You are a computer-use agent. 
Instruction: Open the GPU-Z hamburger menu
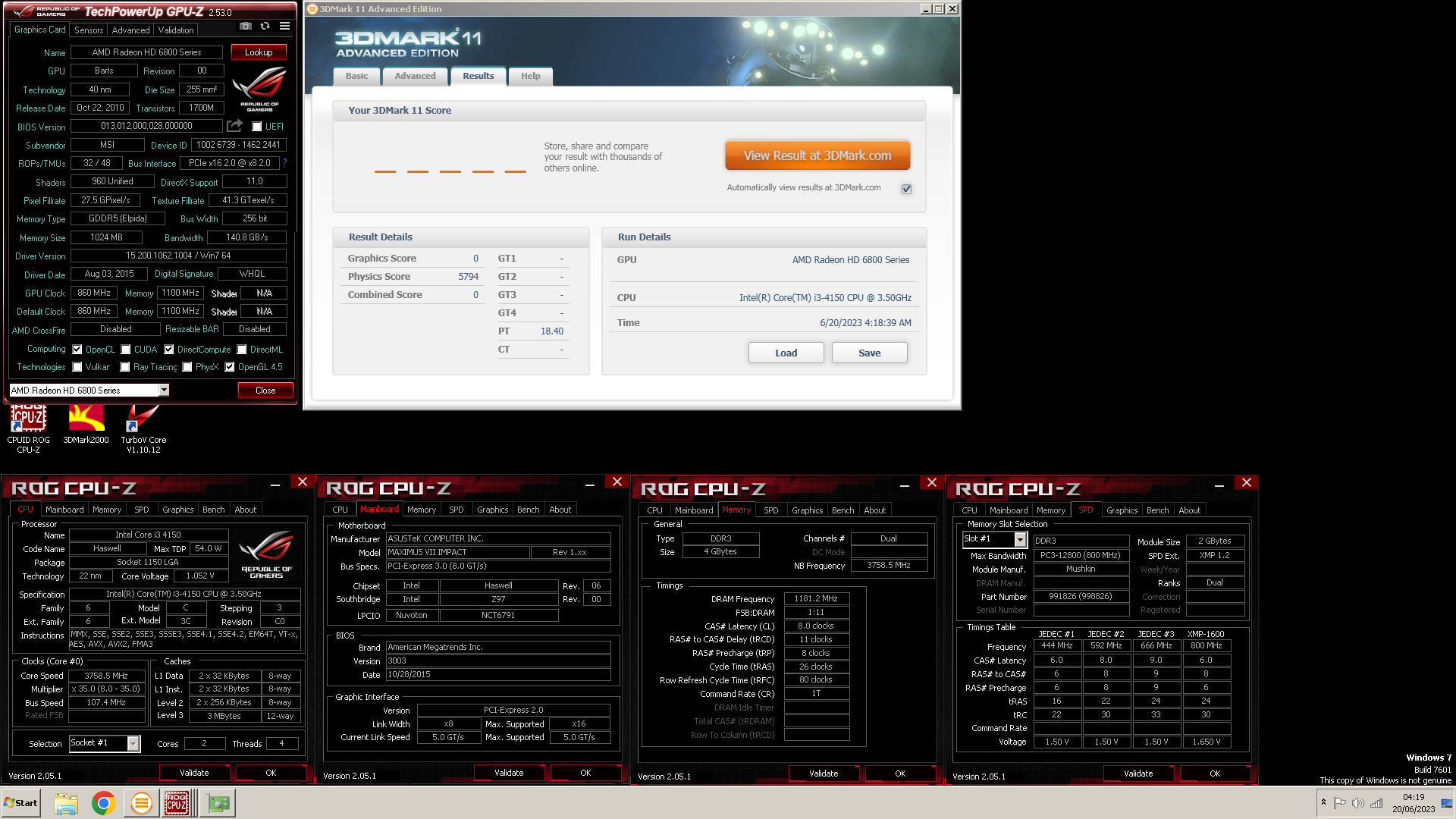284,26
